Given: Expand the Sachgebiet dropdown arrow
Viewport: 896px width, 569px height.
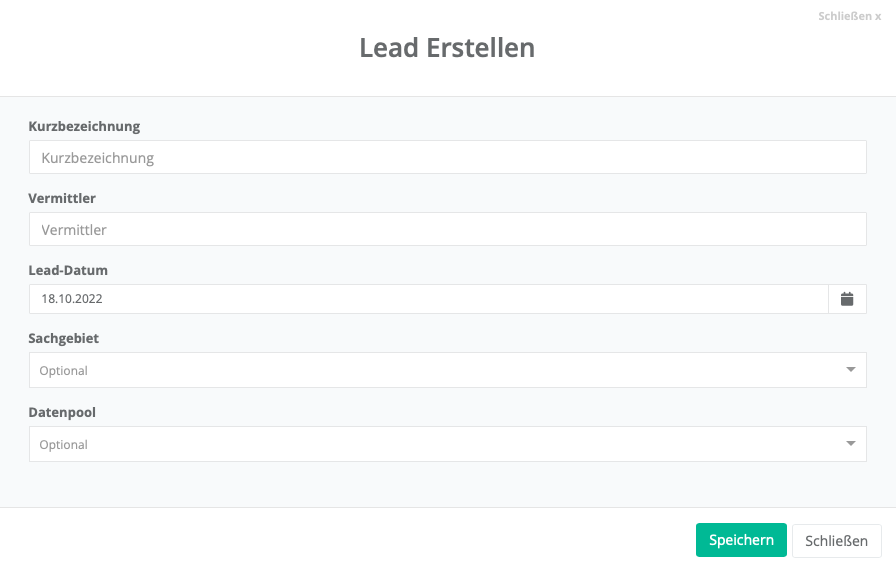Looking at the screenshot, I should [x=850, y=370].
